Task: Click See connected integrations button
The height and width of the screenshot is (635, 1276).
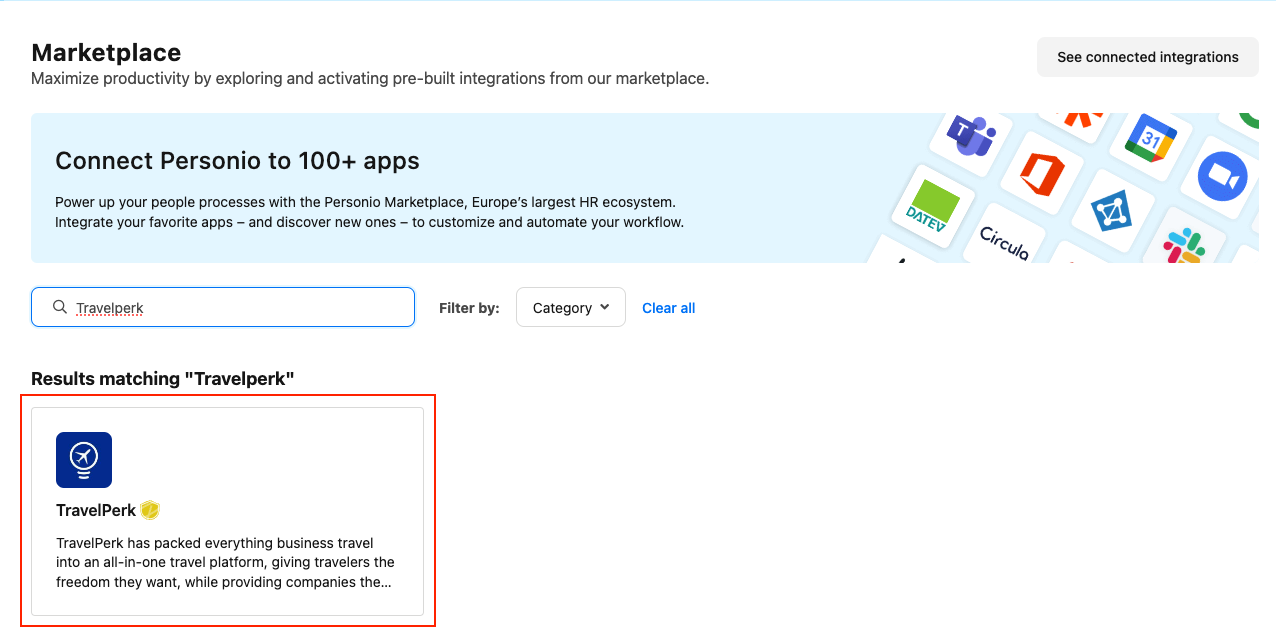Action: [x=1148, y=57]
